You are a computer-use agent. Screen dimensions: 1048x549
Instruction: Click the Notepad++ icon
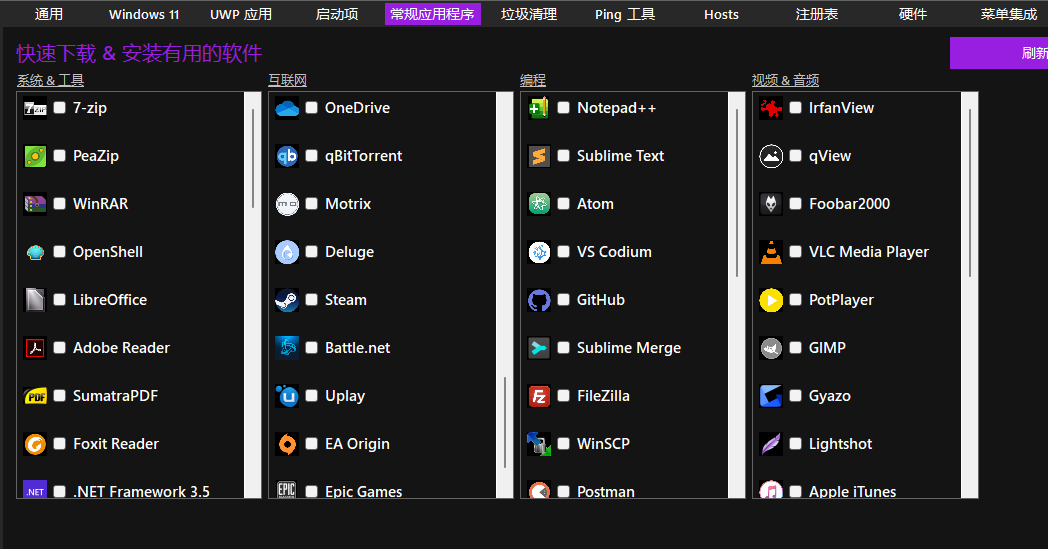(x=539, y=108)
